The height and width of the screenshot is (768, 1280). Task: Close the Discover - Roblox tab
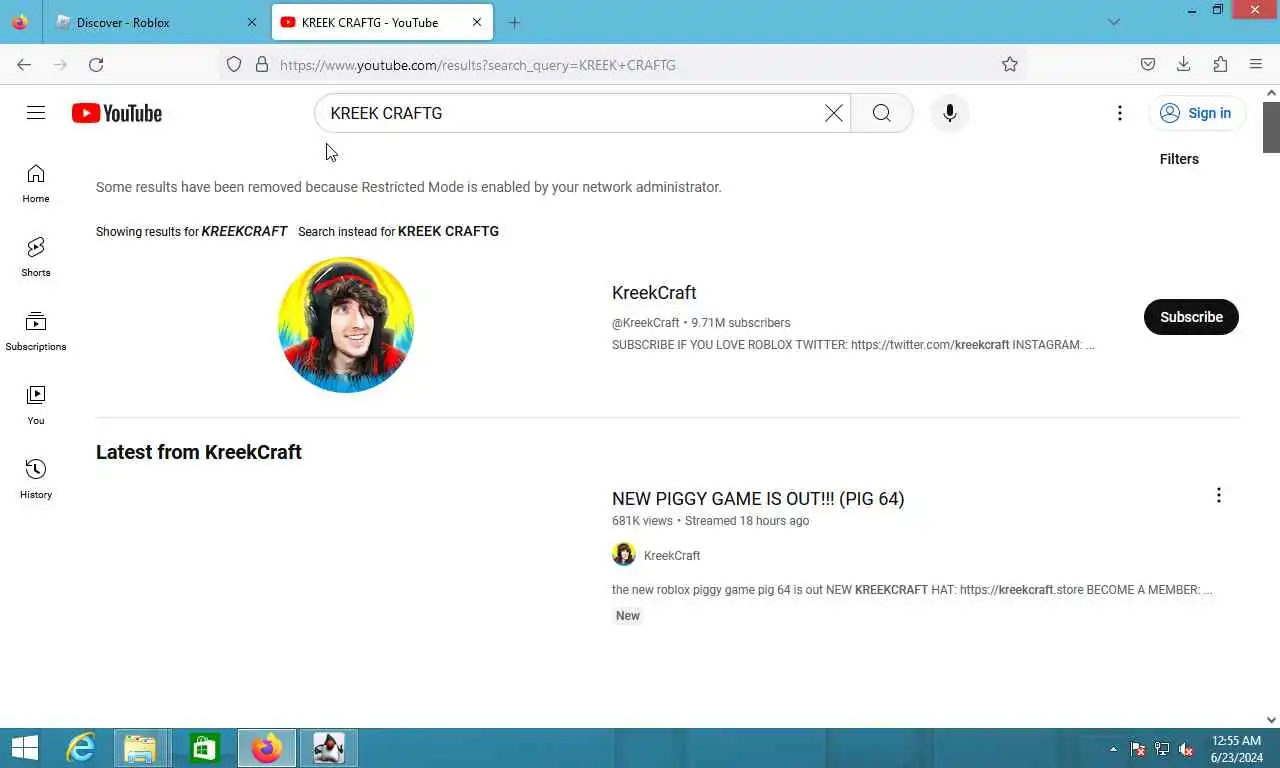click(x=251, y=22)
